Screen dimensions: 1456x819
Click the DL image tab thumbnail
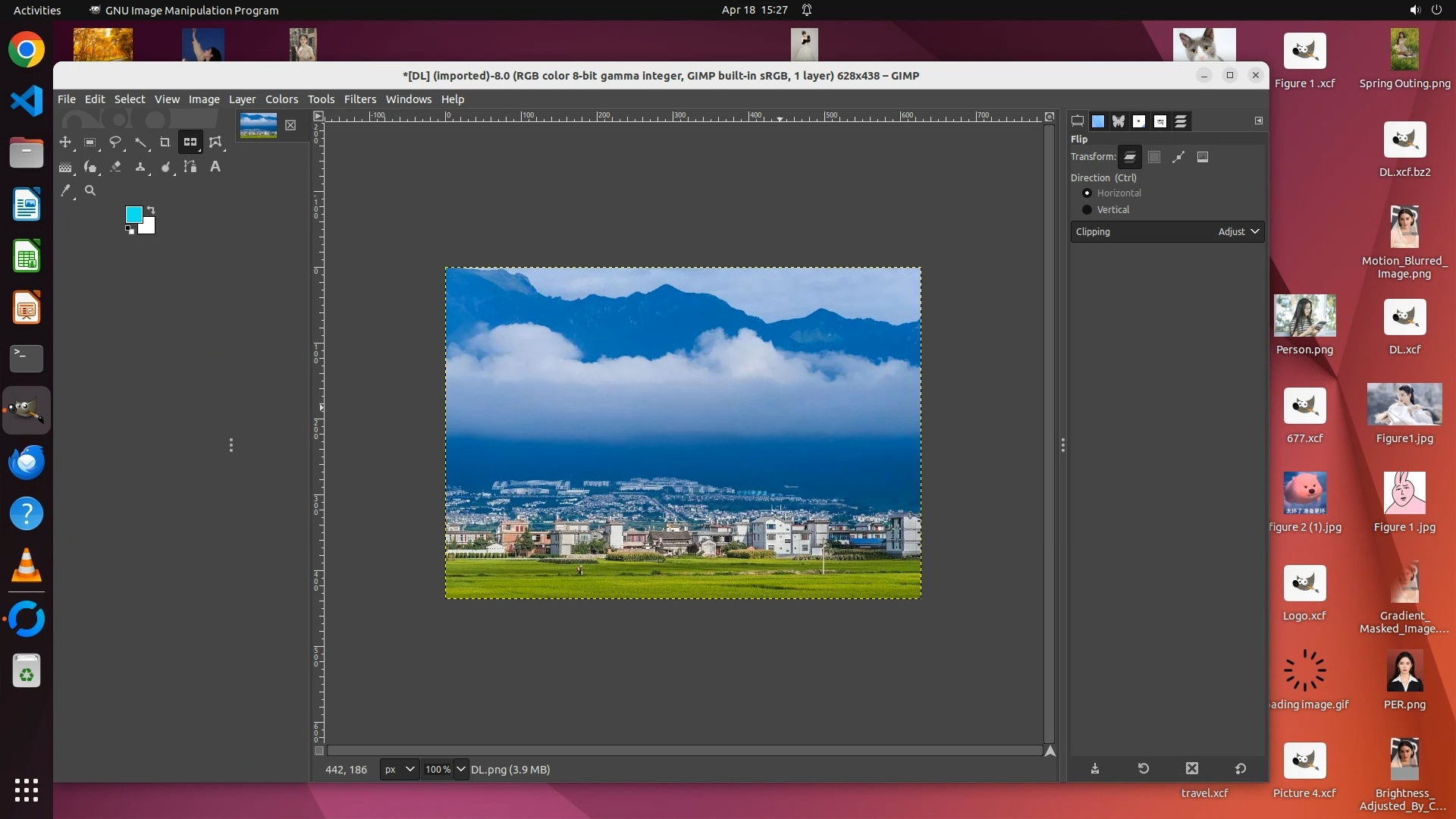click(x=258, y=125)
